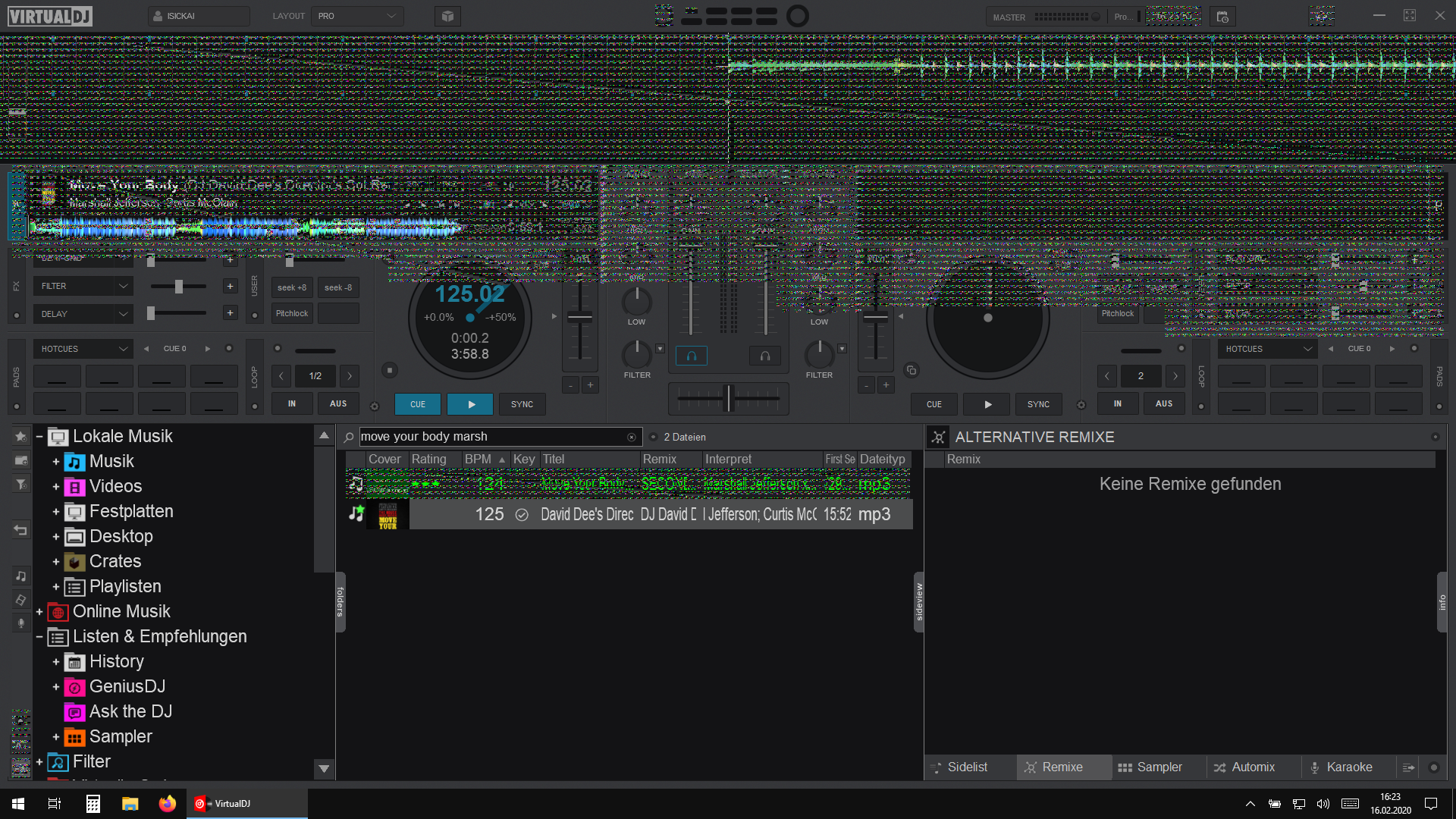Clear the search field text
This screenshot has width=1456, height=819.
(631, 437)
